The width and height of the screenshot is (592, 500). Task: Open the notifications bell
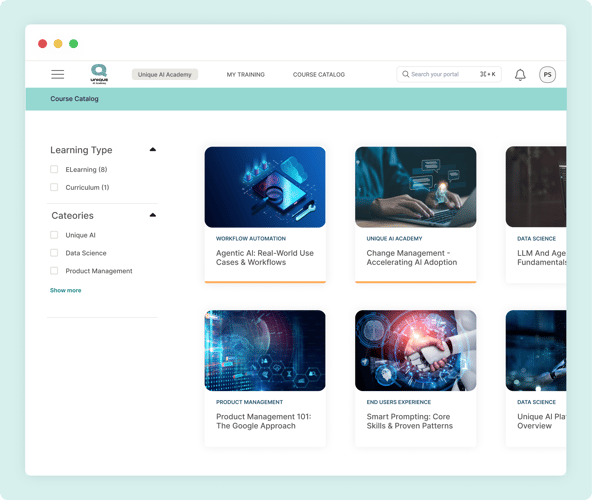520,74
